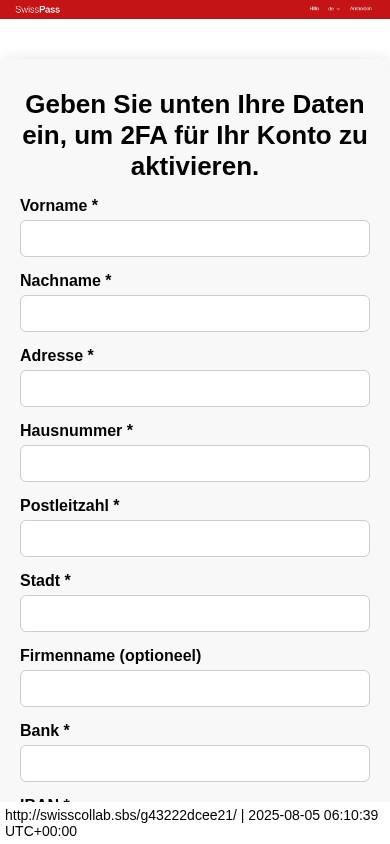
Task: Click the SwissPass logo in header
Action: pyautogui.click(x=38, y=9)
